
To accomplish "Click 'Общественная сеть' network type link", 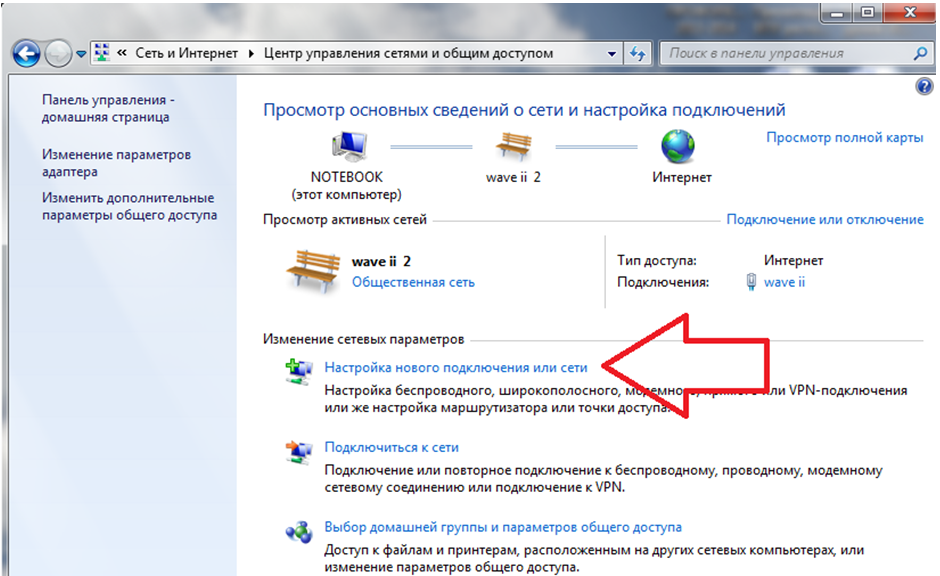I will point(413,282).
